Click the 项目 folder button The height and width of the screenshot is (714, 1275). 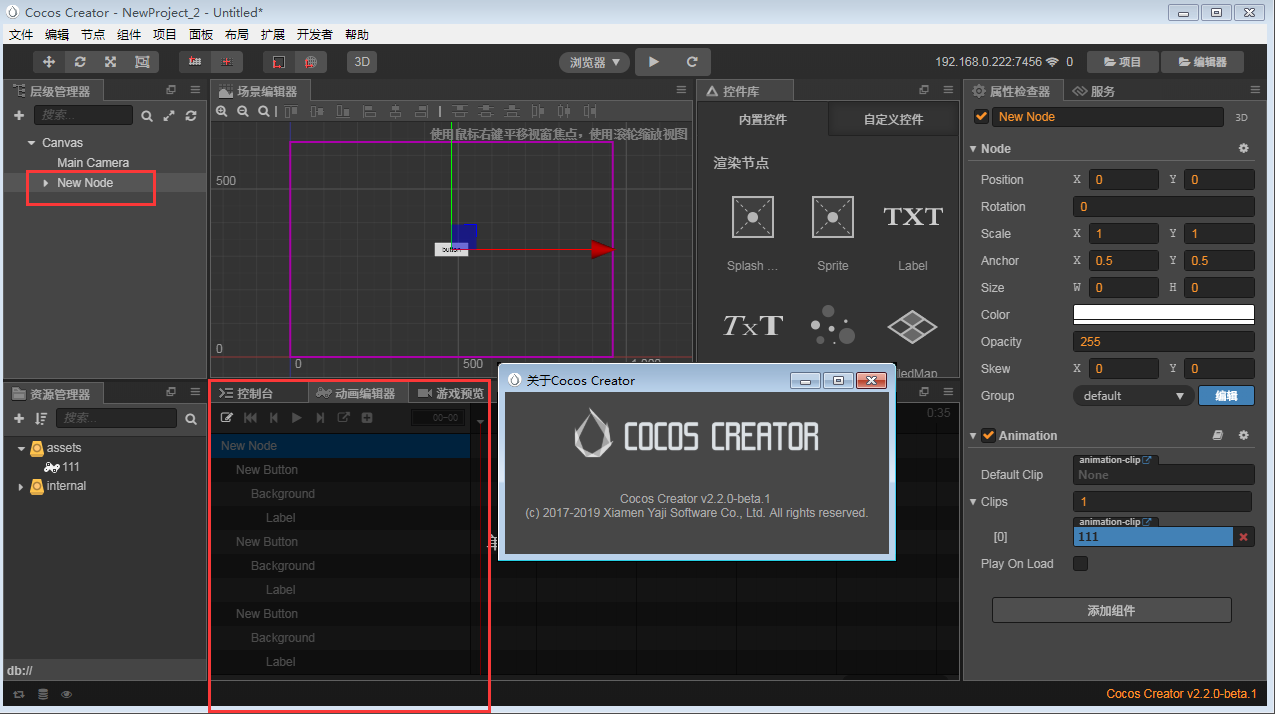(1122, 62)
